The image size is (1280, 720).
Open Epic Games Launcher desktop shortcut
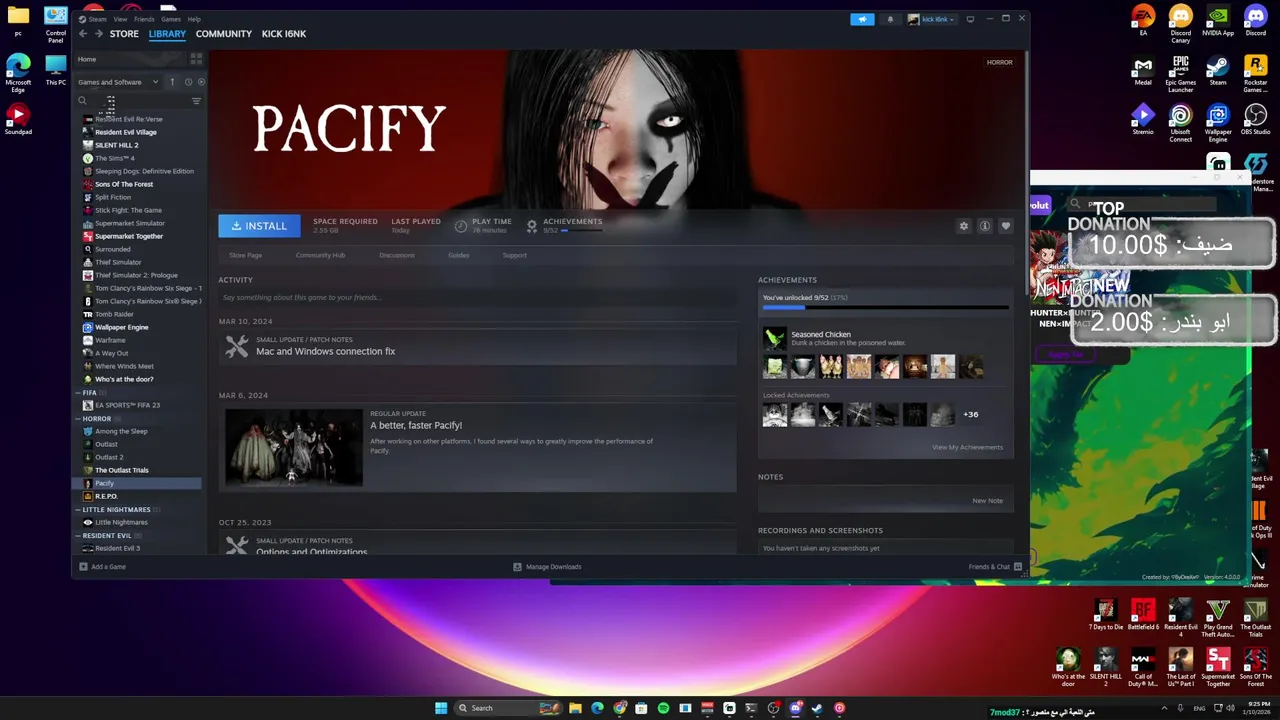click(x=1181, y=73)
